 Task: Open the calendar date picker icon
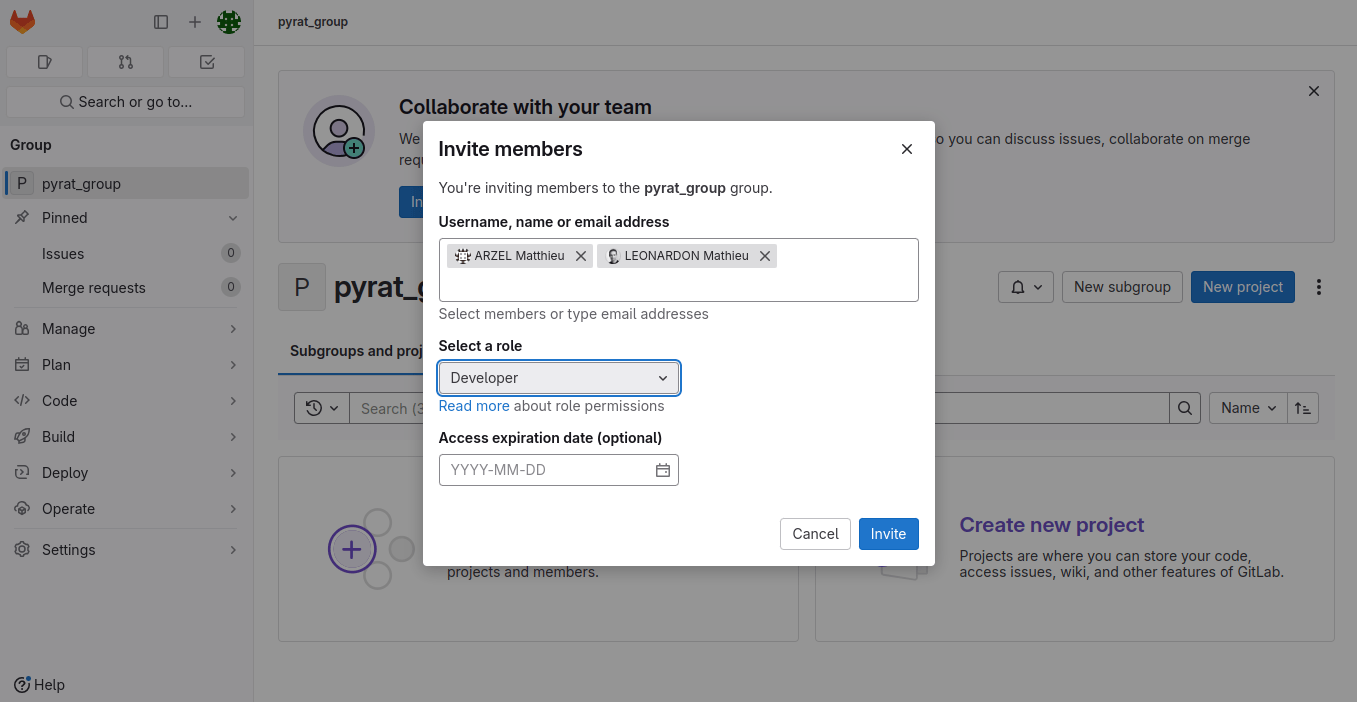[x=662, y=470]
